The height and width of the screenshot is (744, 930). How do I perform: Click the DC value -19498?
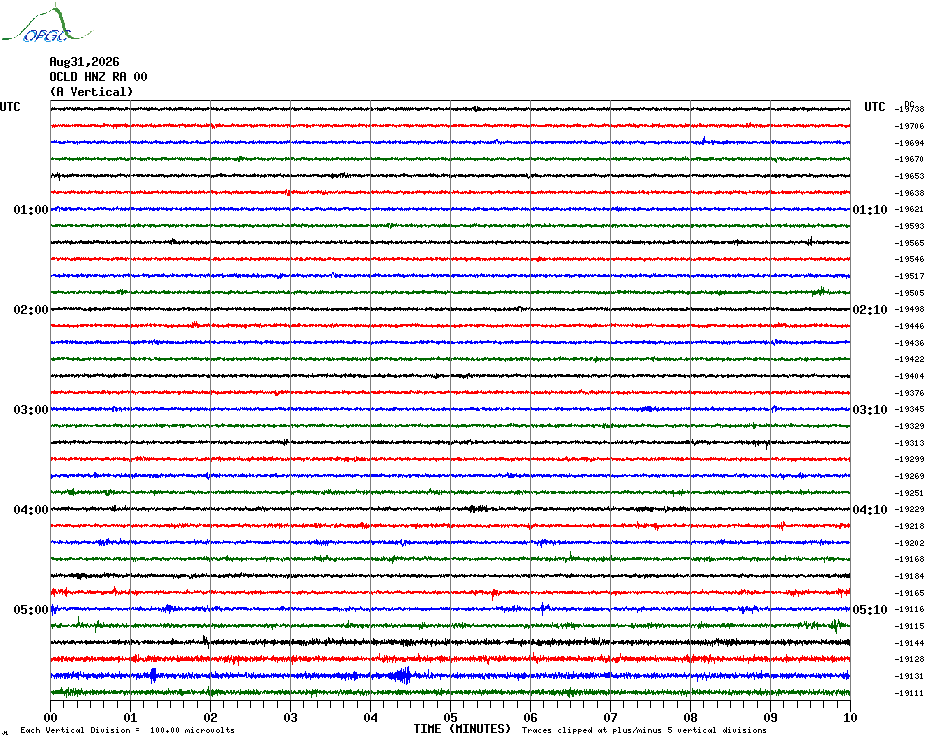coord(909,310)
